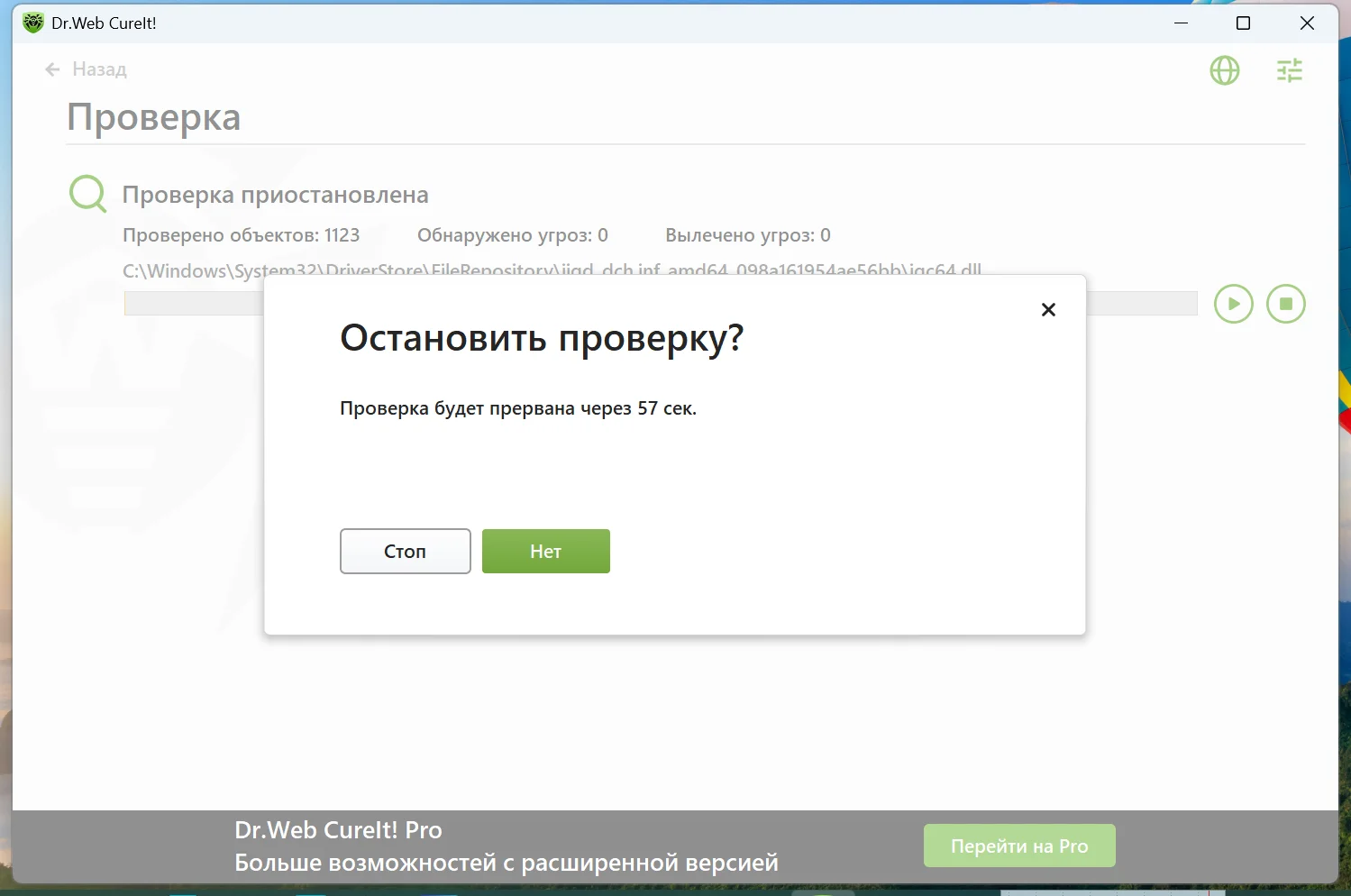The image size is (1351, 896).
Task: Click the Dr.Web CureIt! Pro banner title
Action: [338, 830]
